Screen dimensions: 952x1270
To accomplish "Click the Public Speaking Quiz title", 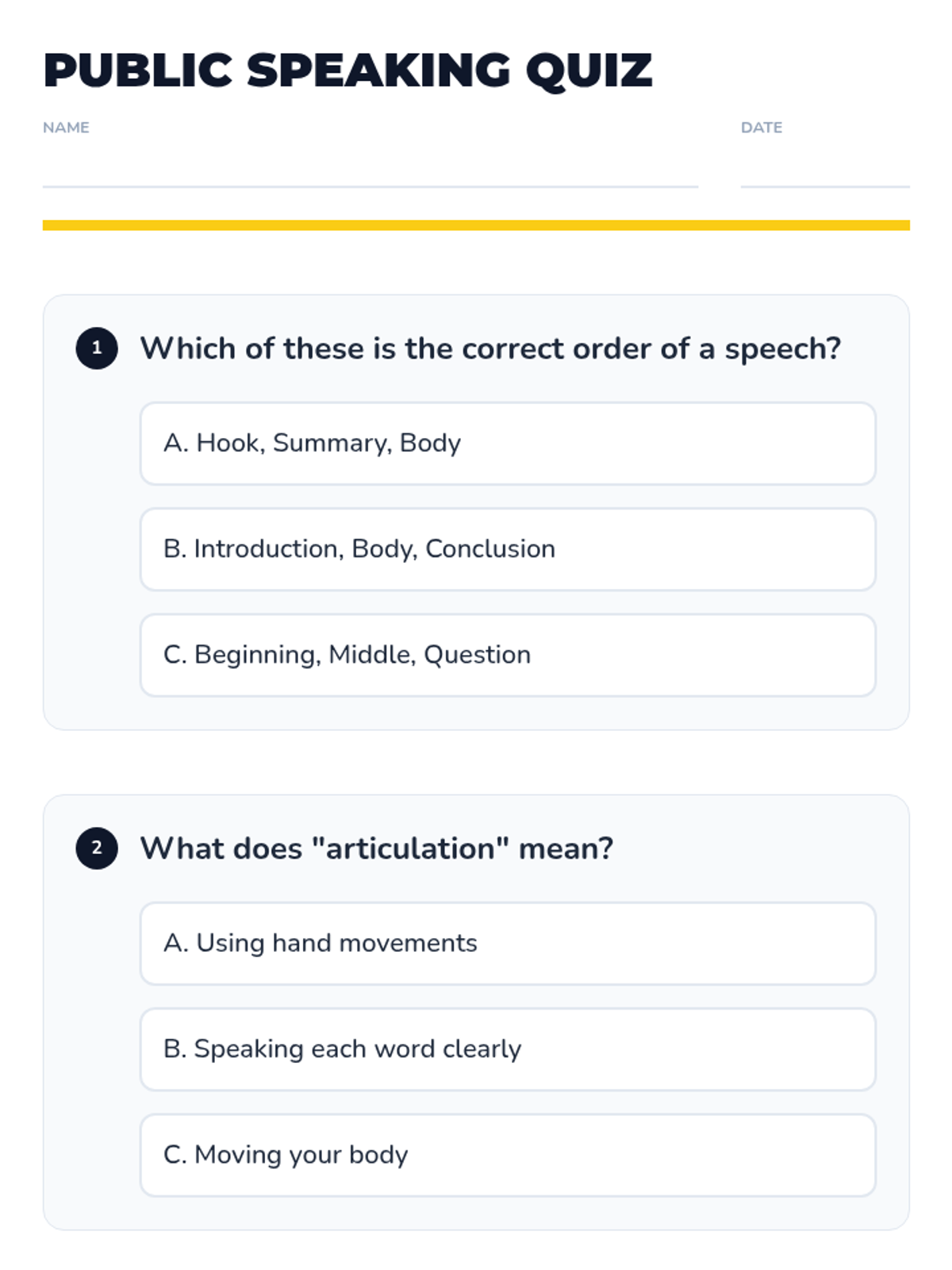I will [347, 70].
